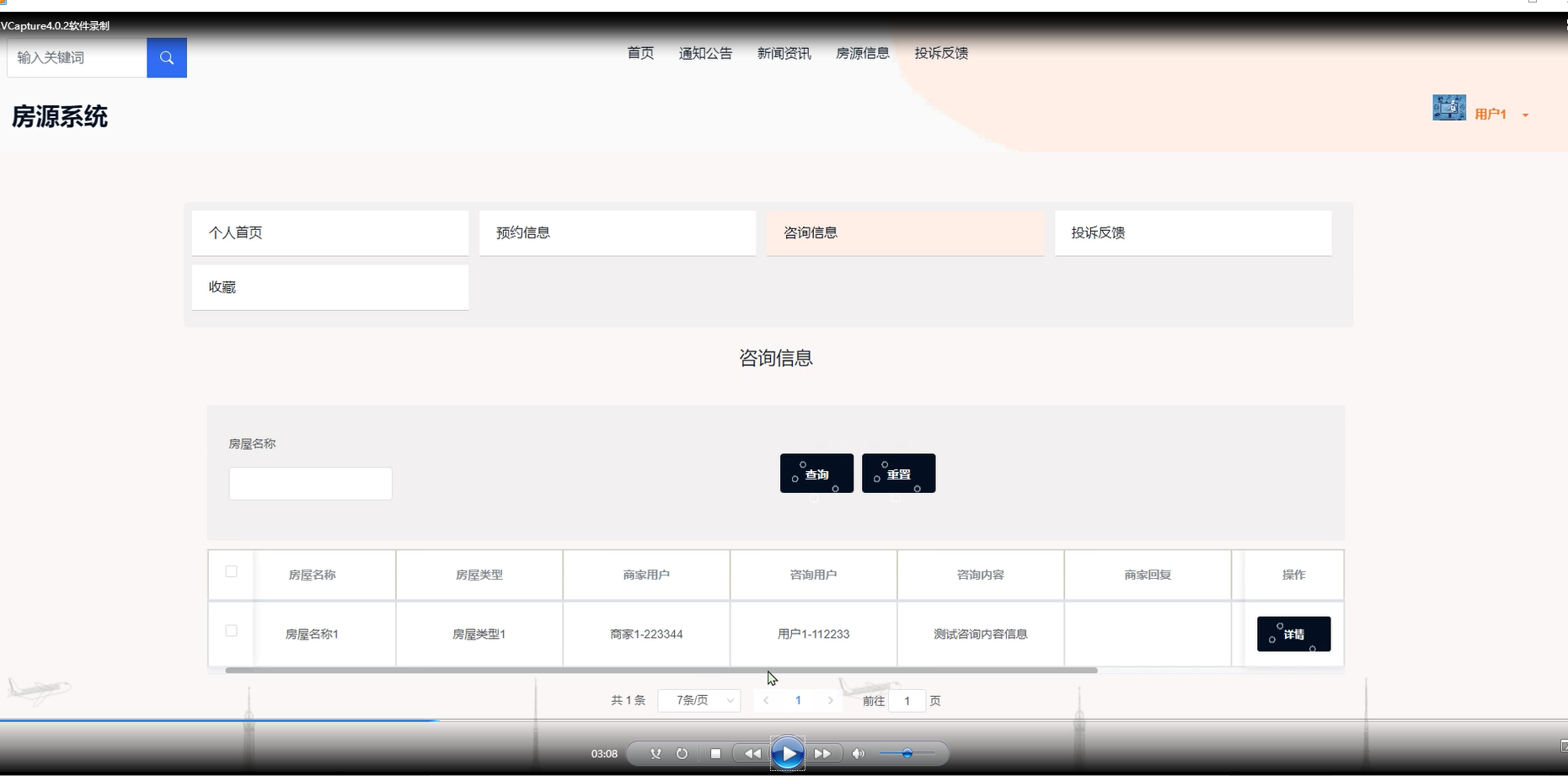Click the 房源系统 site title
The height and width of the screenshot is (776, 1568).
(60, 116)
